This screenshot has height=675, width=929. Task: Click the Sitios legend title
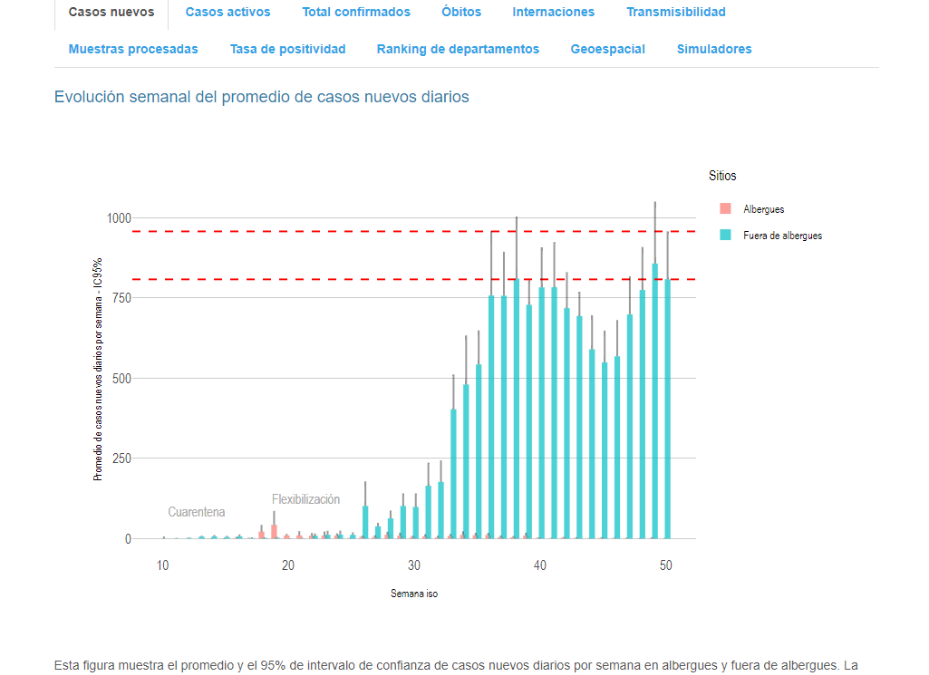click(722, 175)
